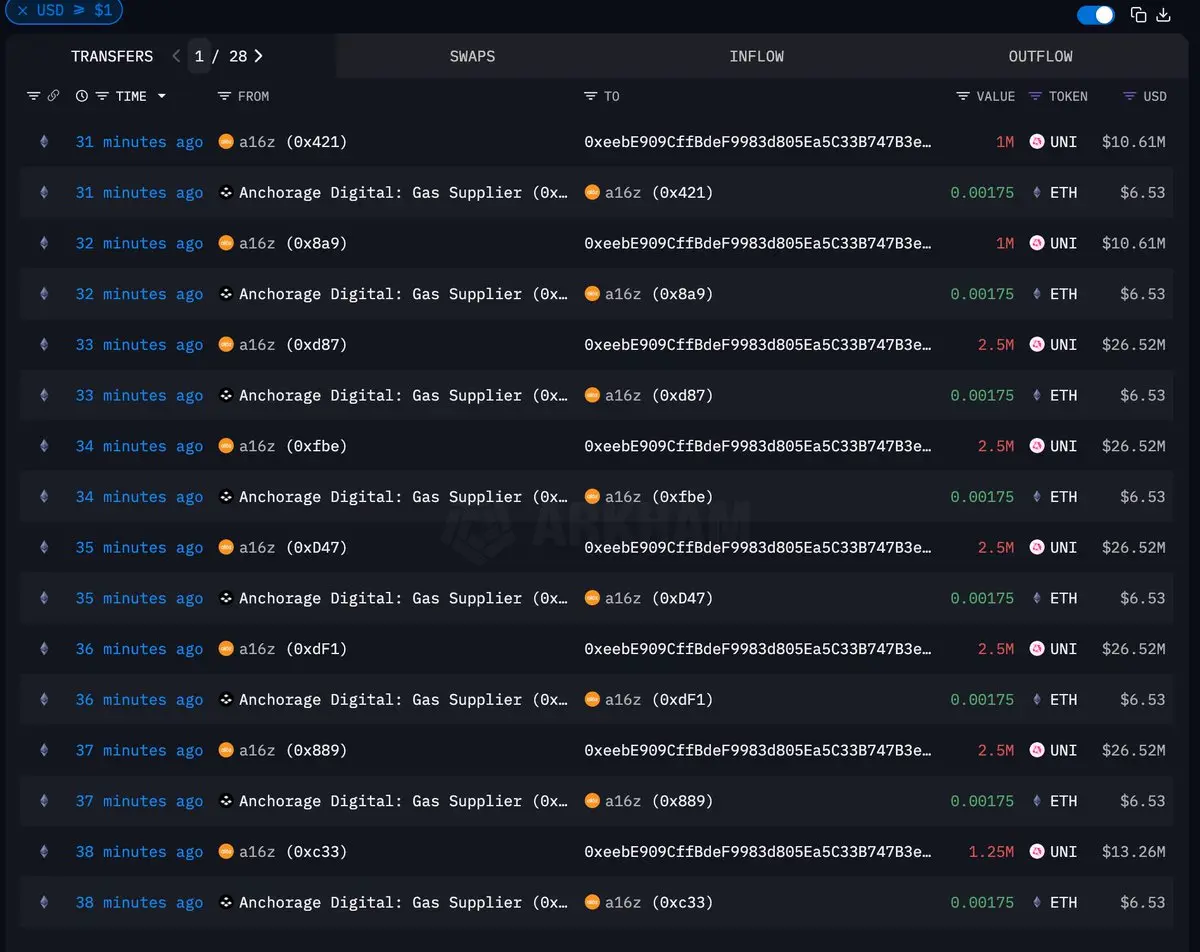Select the 0.00175 value in the row to a16z (0xd87)
Screen dimensions: 1200x952
(x=982, y=396)
